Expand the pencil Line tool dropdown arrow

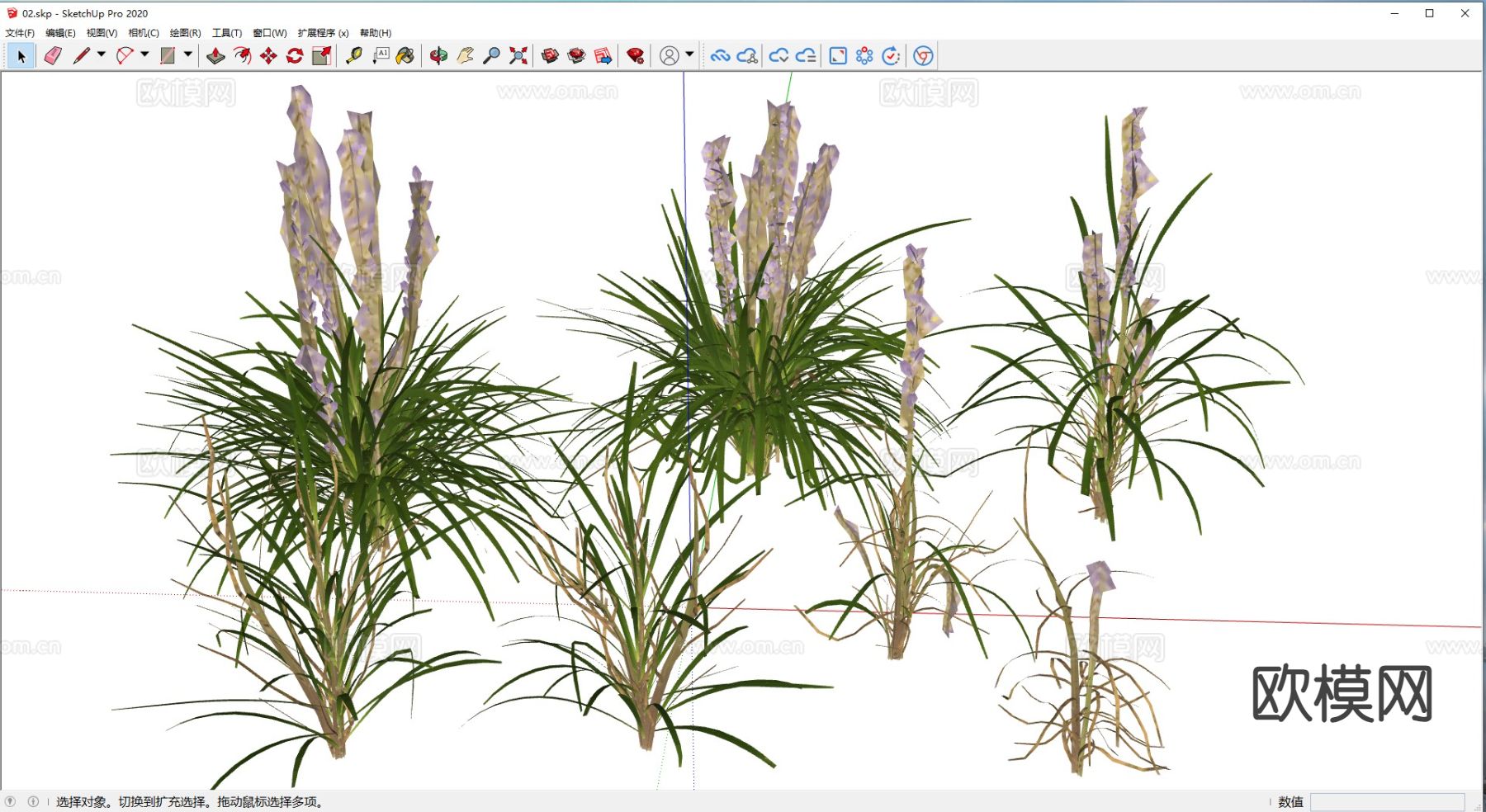[x=102, y=54]
